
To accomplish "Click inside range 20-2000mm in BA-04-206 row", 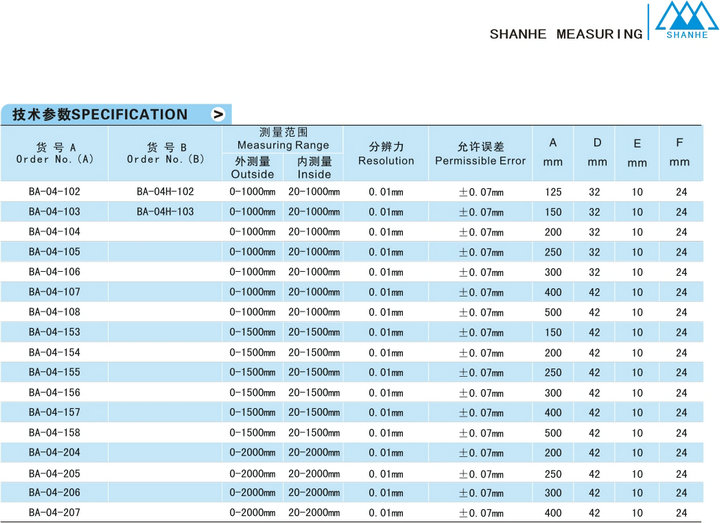I will pos(314,493).
